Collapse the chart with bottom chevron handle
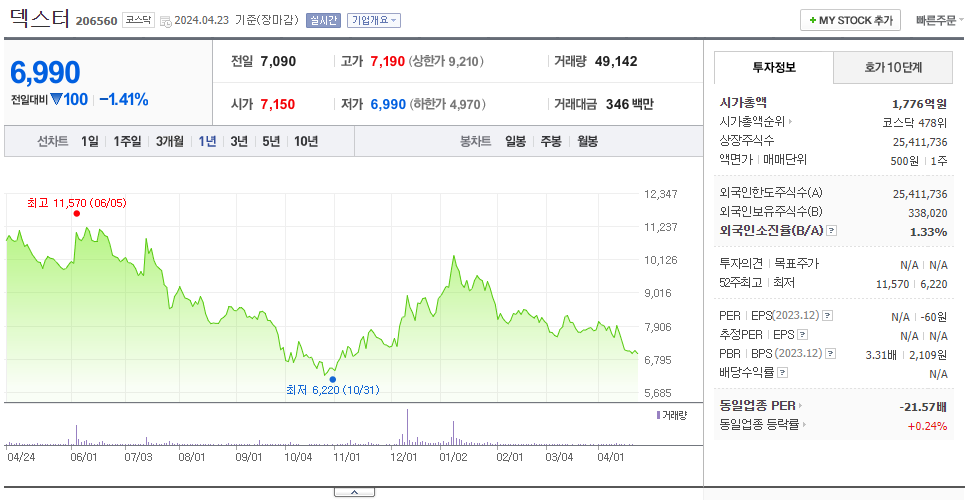Image resolution: width=968 pixels, height=500 pixels. click(x=354, y=492)
